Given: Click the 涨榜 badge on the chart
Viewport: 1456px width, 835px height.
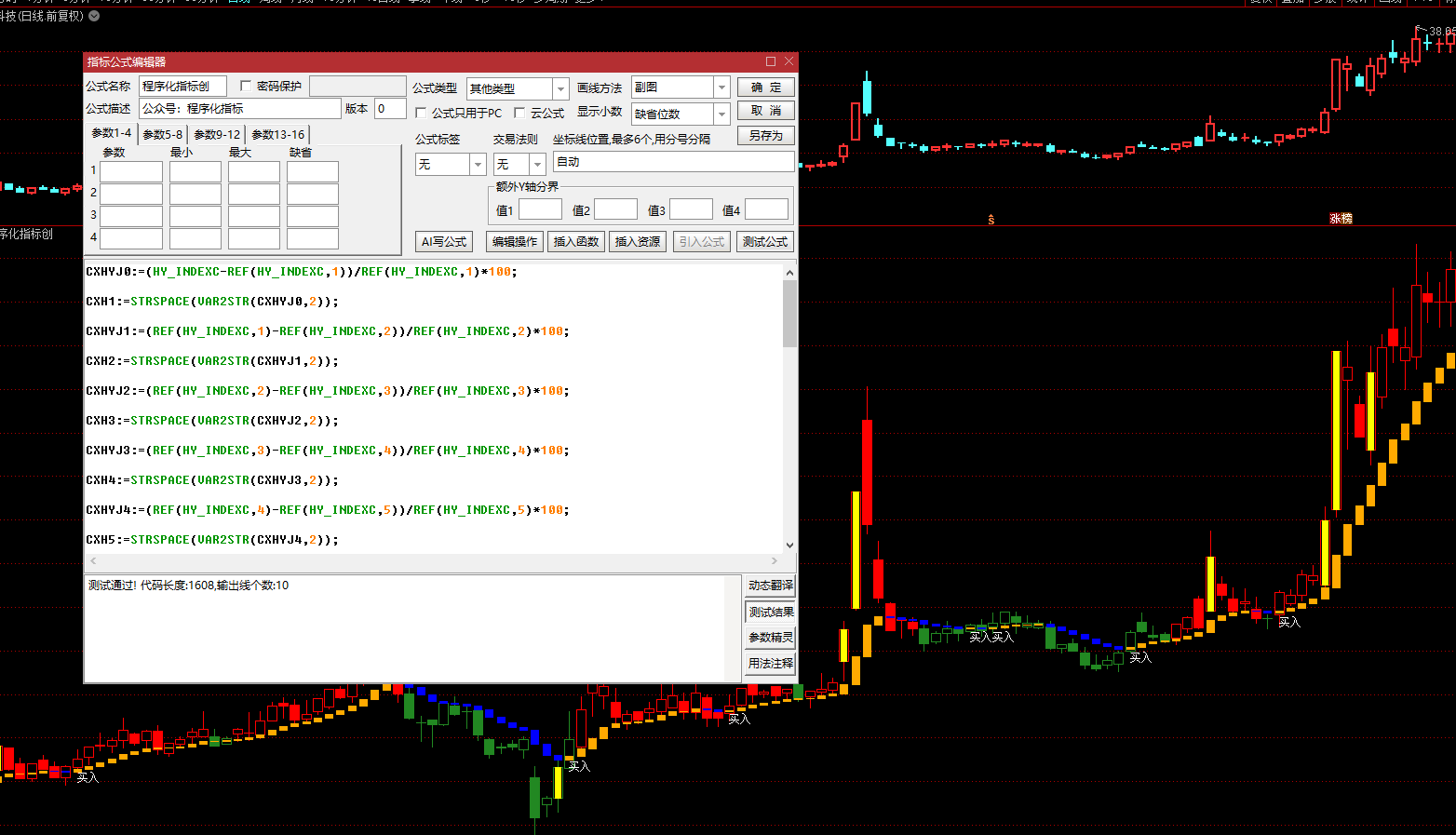Looking at the screenshot, I should (x=1341, y=219).
